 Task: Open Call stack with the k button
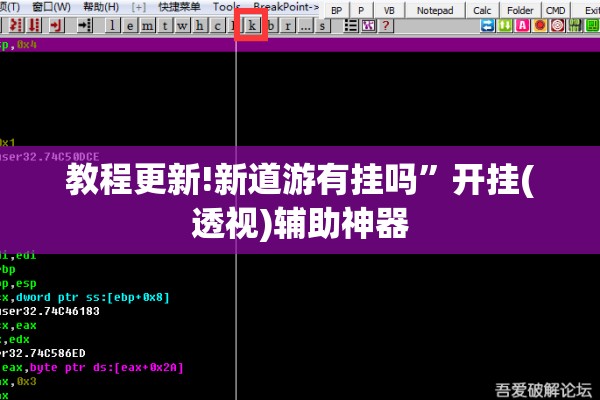251,26
